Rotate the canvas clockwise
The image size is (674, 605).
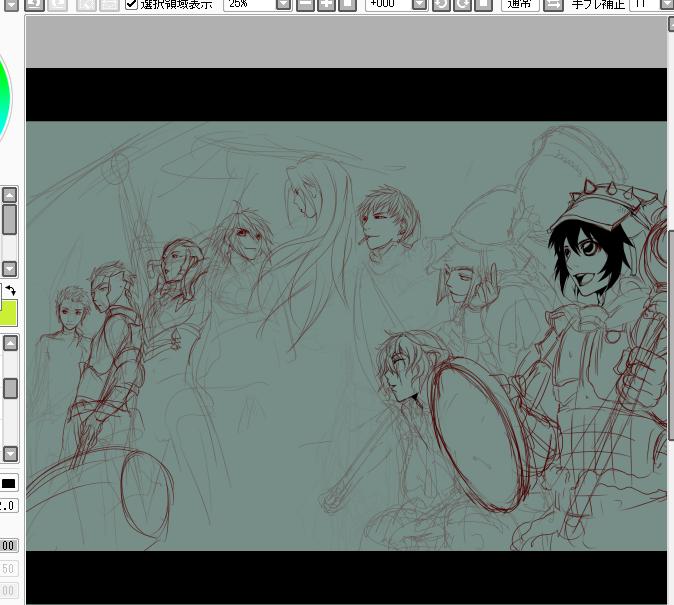click(x=463, y=4)
